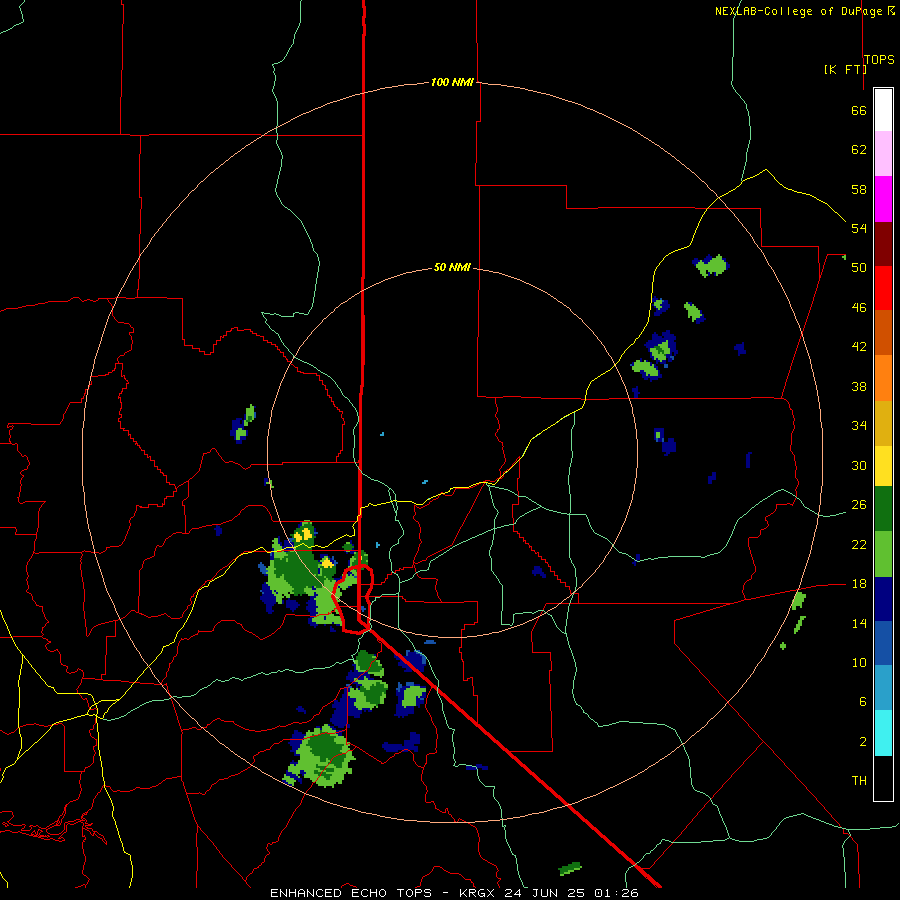The width and height of the screenshot is (900, 900).
Task: Click the '46' legend value label
Action: pos(859,308)
